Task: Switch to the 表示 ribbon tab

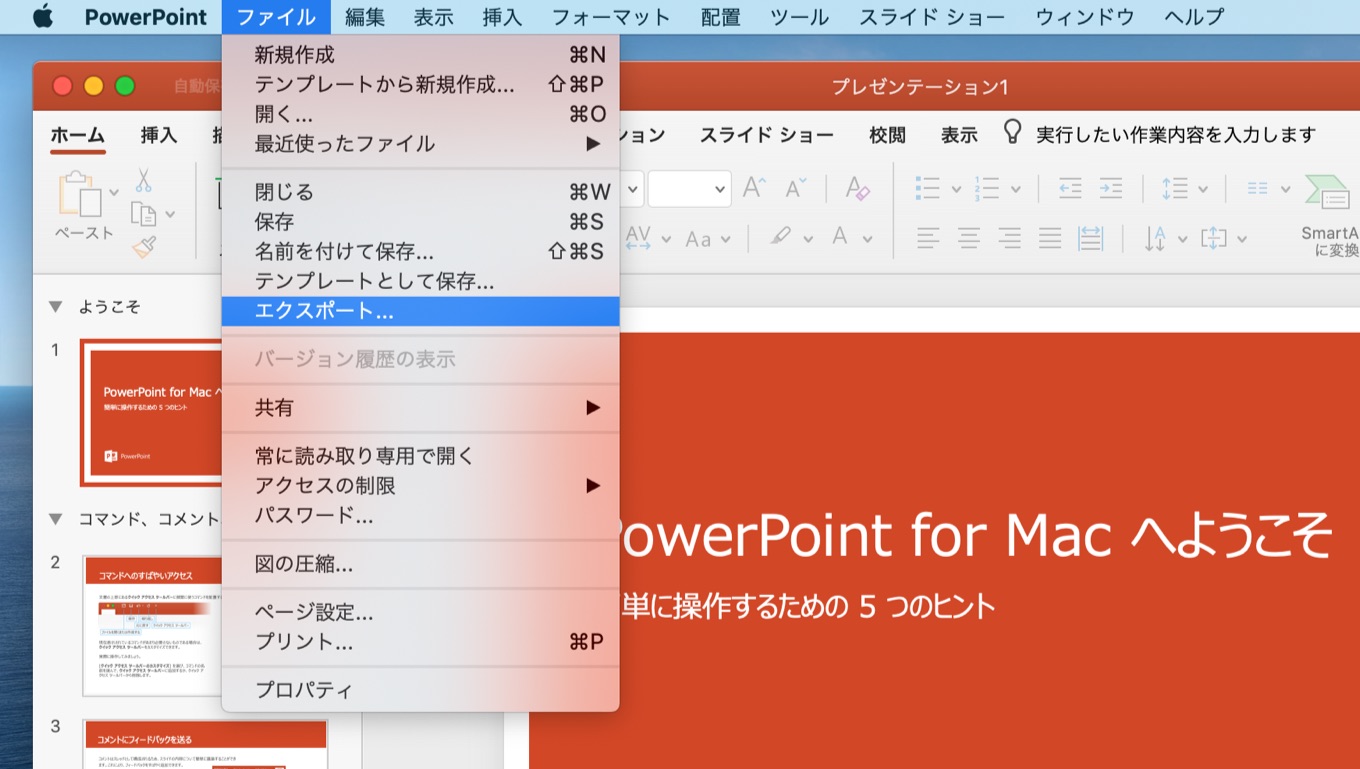Action: (x=959, y=135)
